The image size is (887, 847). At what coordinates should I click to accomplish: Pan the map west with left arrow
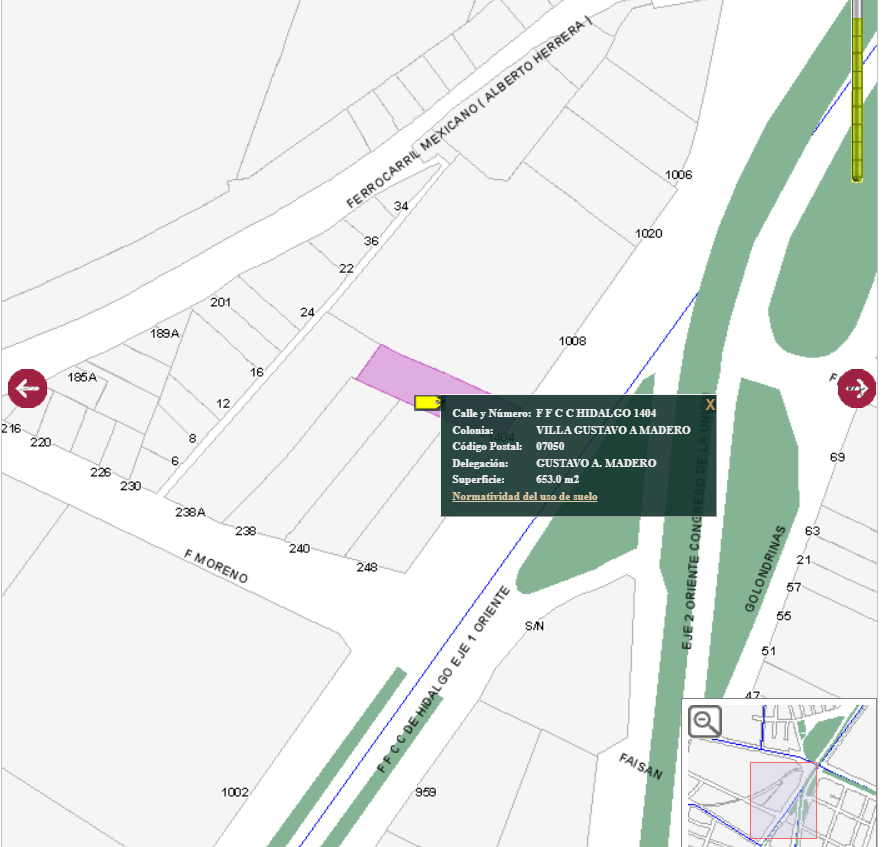[27, 388]
